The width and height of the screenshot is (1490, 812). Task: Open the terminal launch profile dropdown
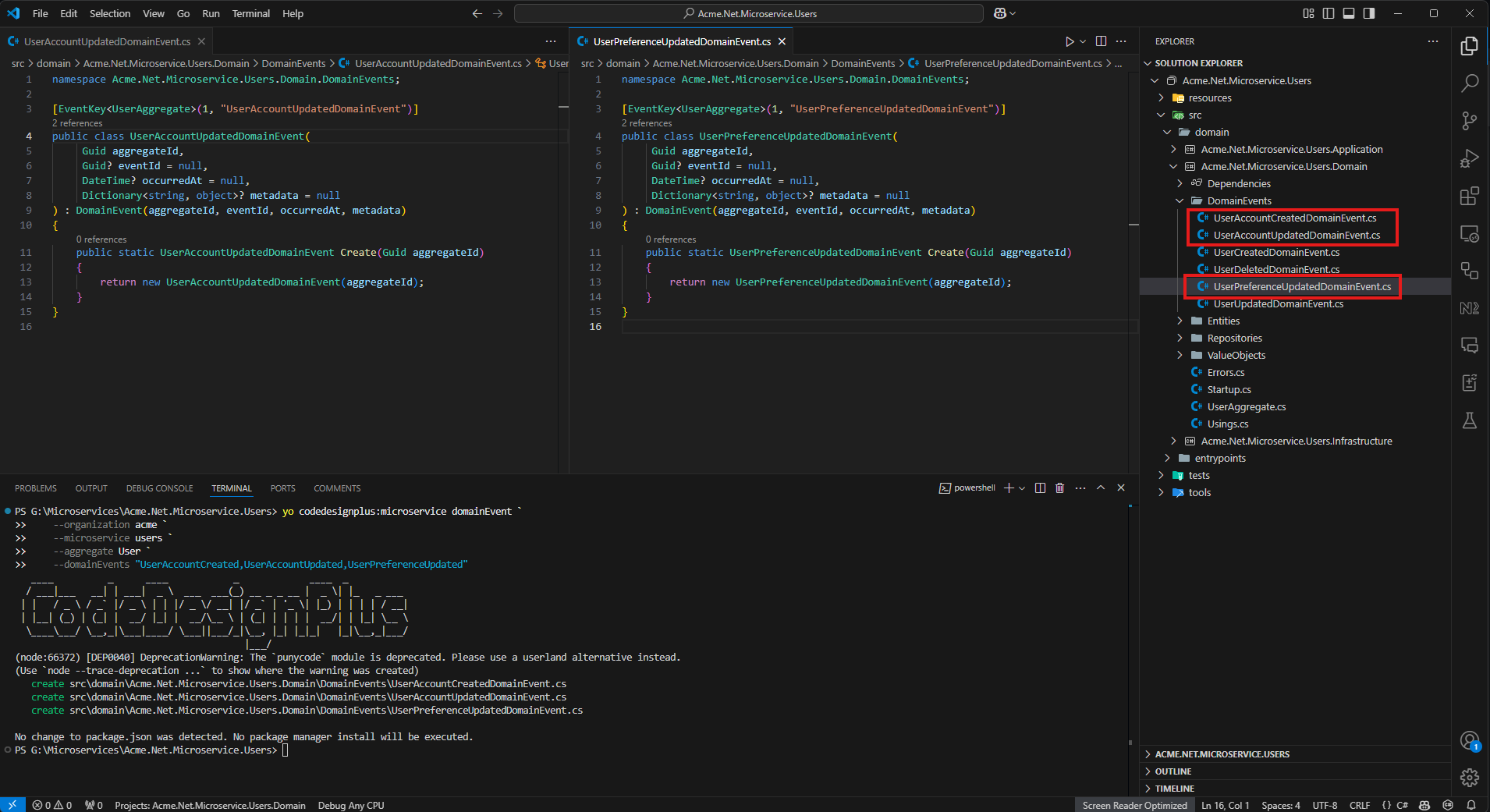tap(1022, 488)
